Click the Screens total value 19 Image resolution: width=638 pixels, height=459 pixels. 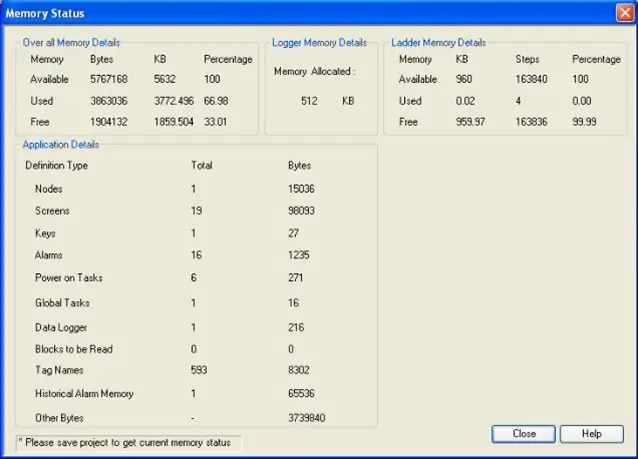click(x=197, y=211)
